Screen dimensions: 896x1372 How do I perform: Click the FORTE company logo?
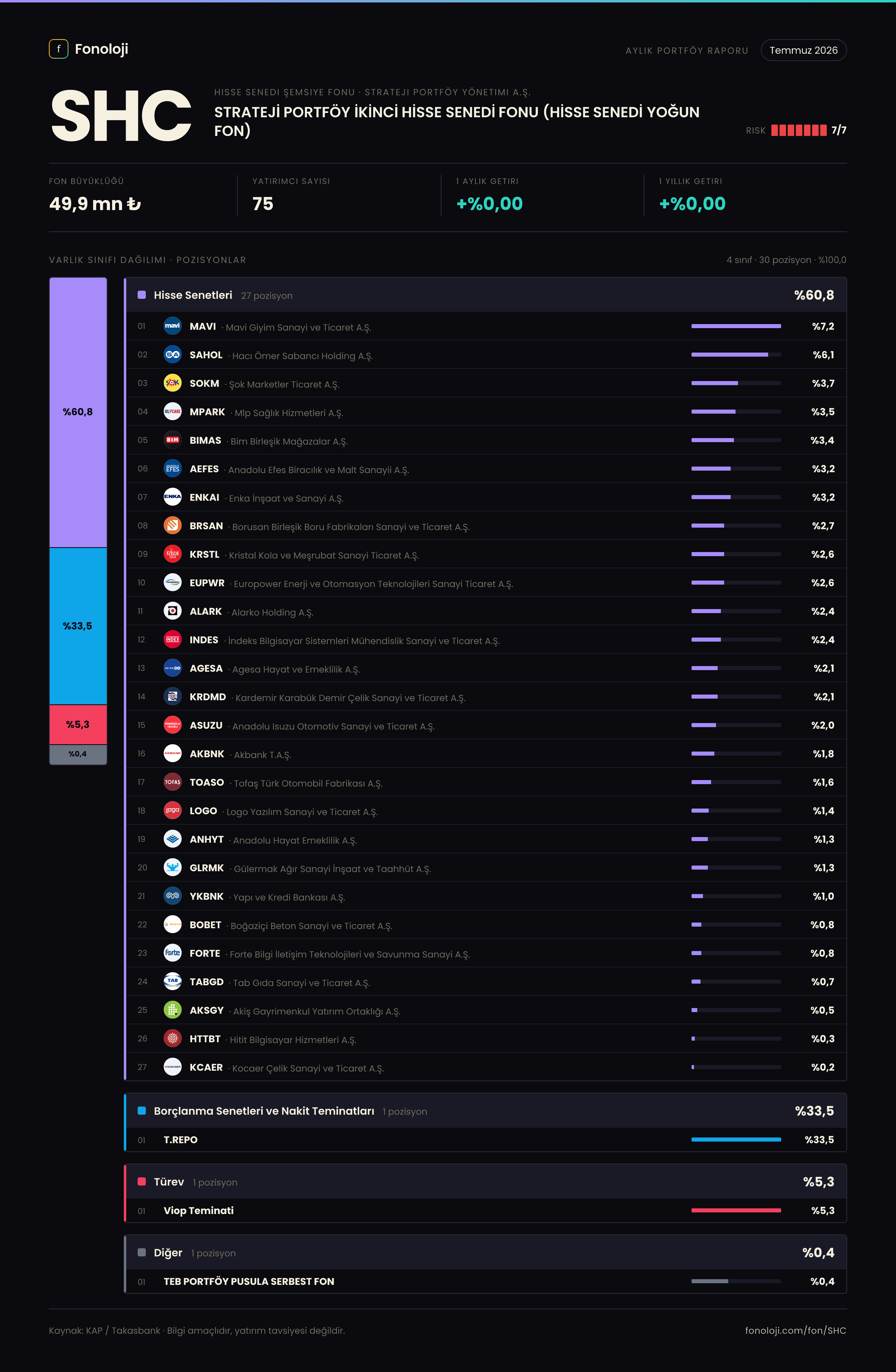172,953
